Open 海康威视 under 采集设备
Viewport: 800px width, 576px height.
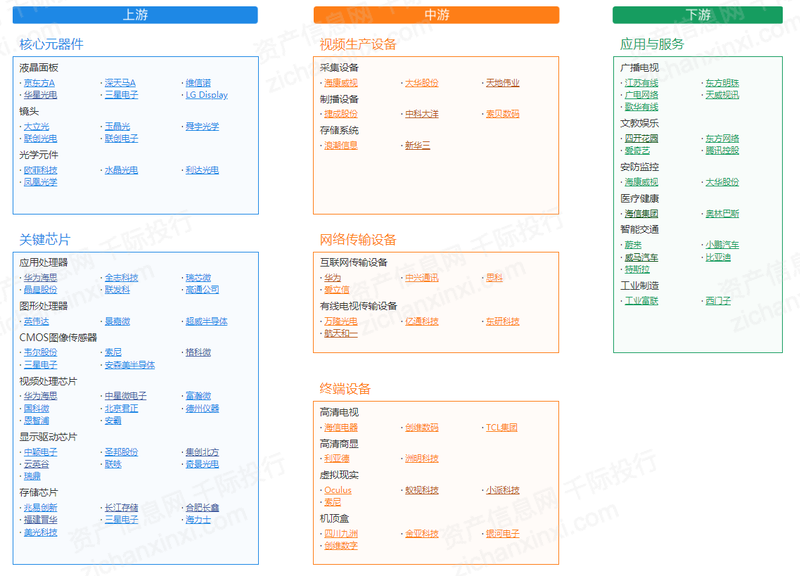[341, 83]
